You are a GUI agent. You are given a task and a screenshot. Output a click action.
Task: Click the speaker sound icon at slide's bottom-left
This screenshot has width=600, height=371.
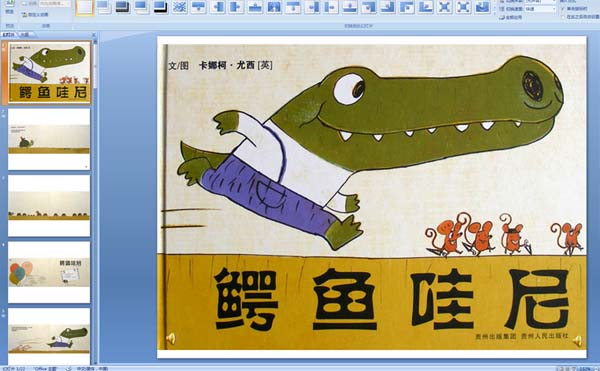pos(171,338)
